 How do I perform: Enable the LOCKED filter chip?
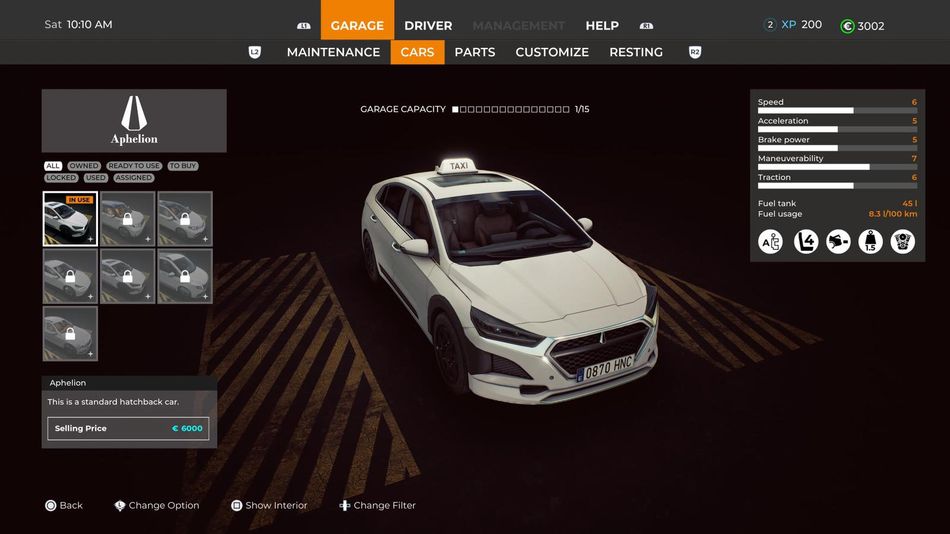(x=61, y=178)
